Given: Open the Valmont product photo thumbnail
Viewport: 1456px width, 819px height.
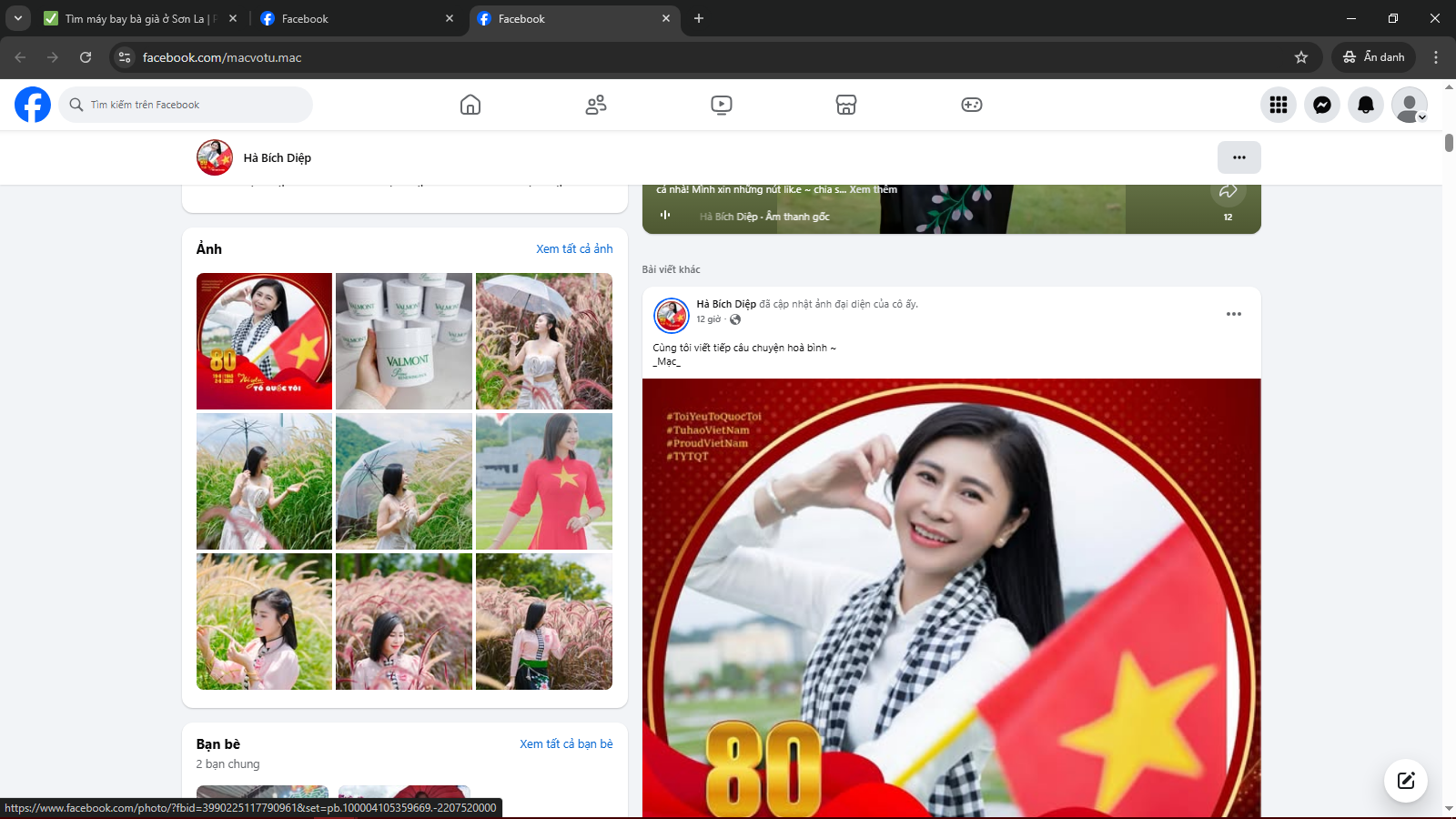Looking at the screenshot, I should pos(404,341).
